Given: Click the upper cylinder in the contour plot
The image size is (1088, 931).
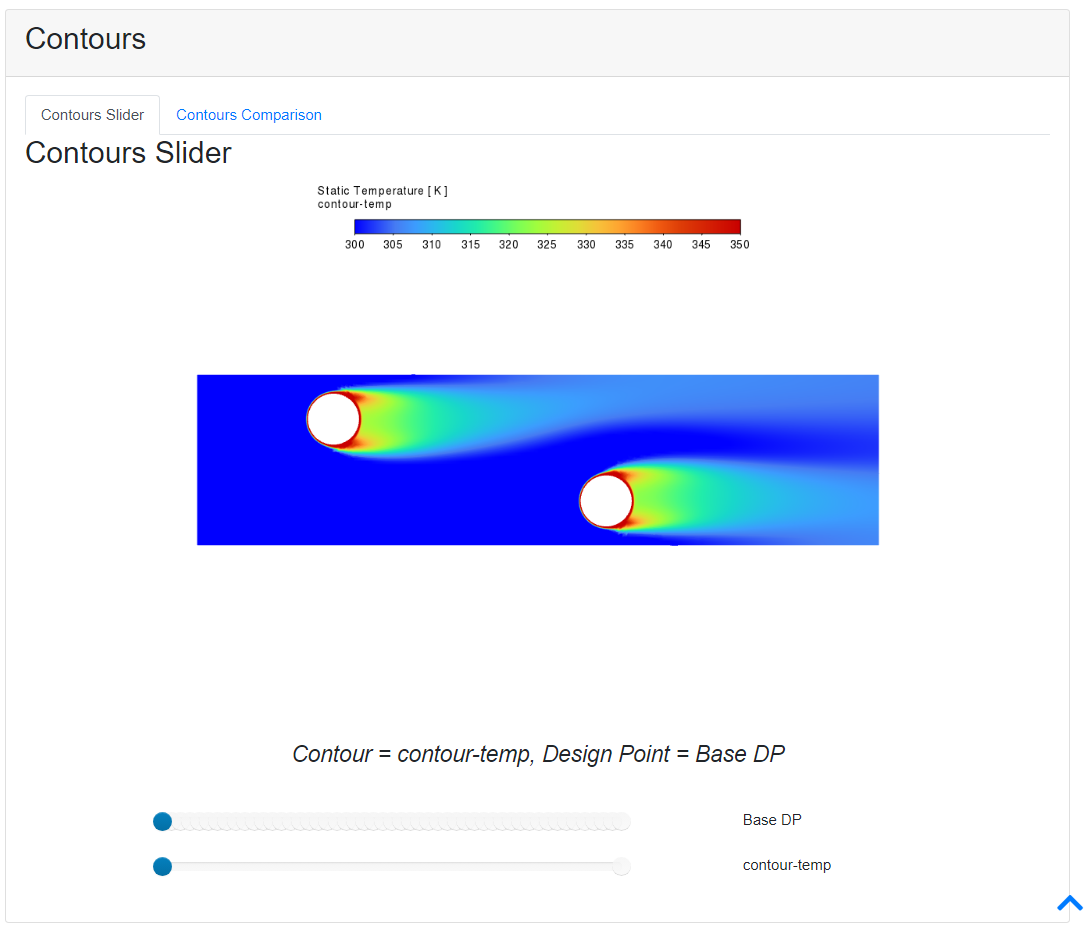Looking at the screenshot, I should (x=333, y=419).
